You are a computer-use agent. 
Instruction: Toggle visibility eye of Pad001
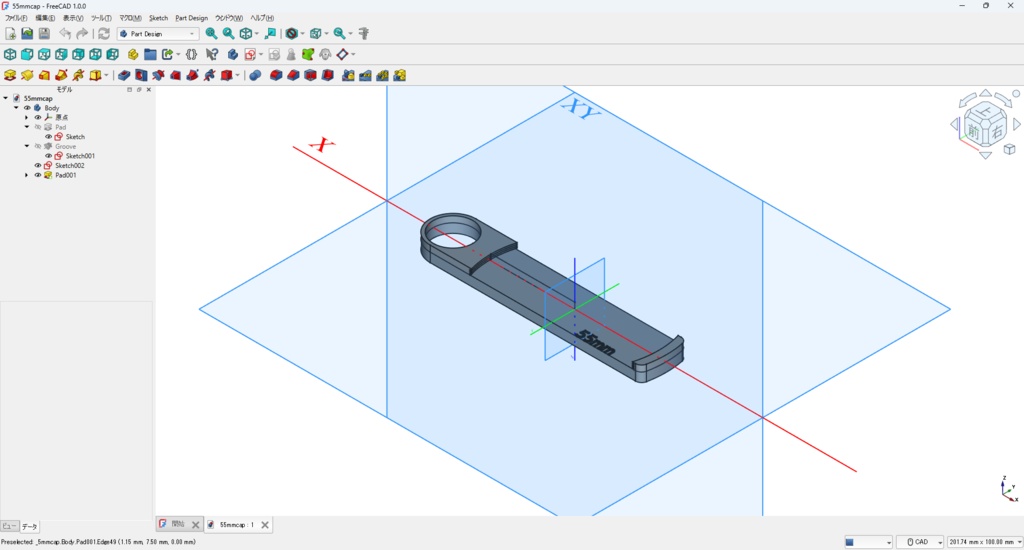(38, 175)
